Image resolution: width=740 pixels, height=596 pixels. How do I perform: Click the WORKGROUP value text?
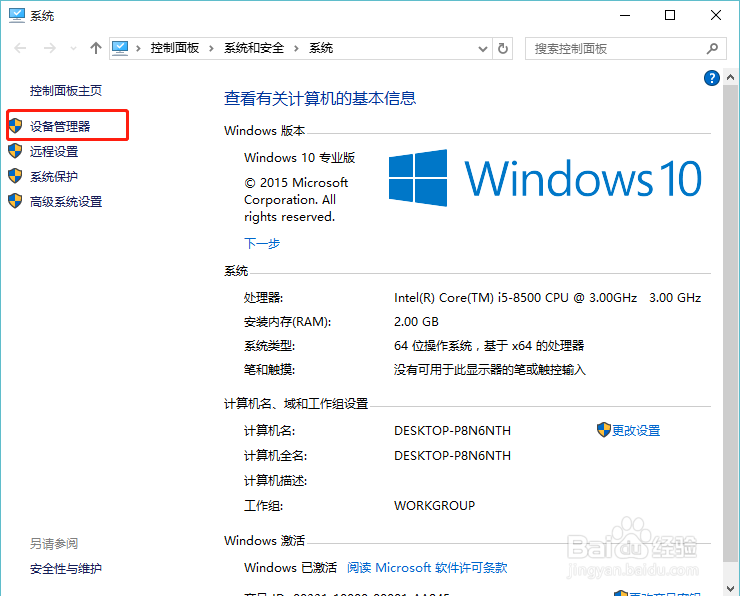pyautogui.click(x=435, y=505)
